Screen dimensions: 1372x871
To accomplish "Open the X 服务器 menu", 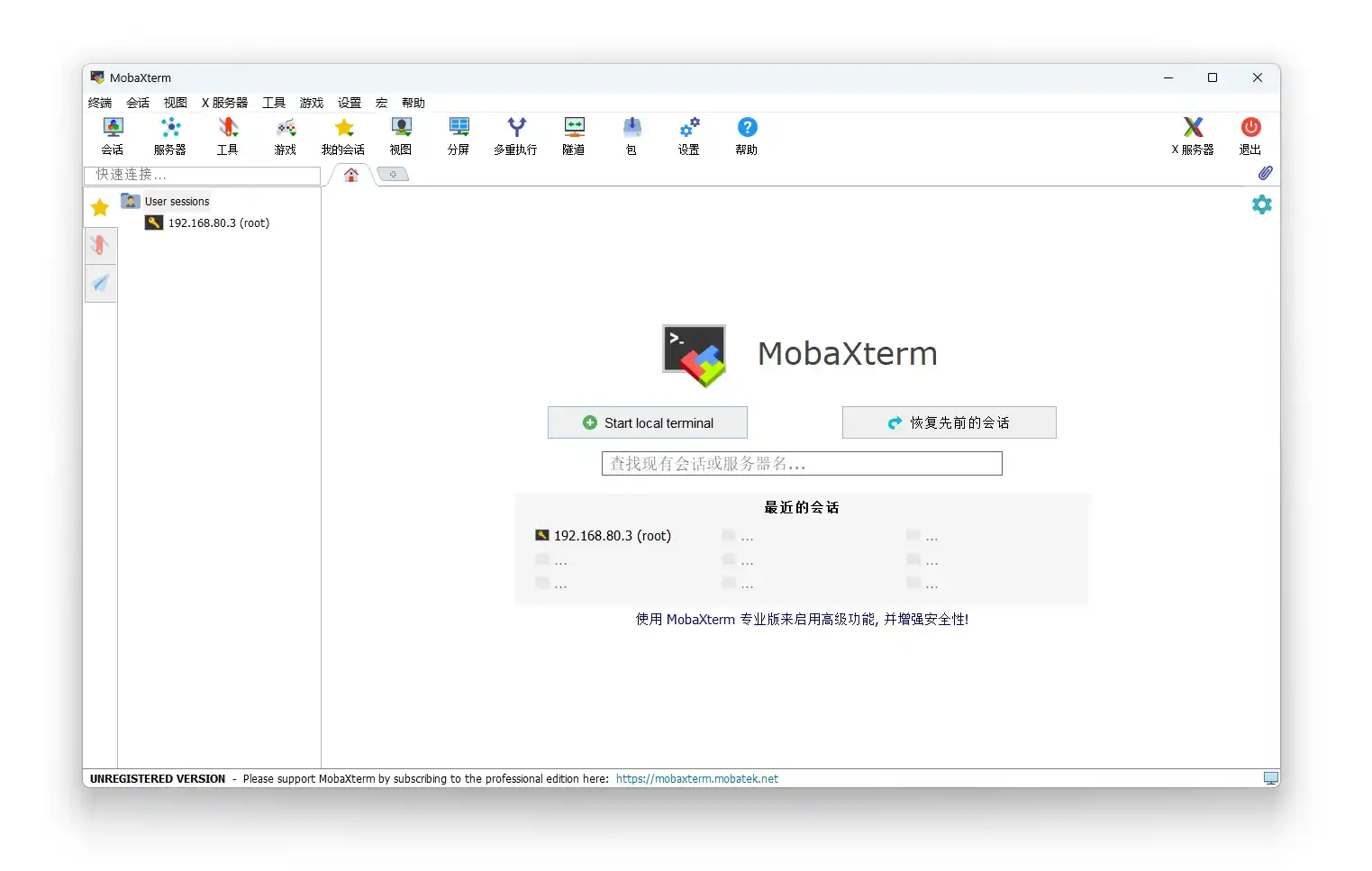I will pyautogui.click(x=225, y=103).
